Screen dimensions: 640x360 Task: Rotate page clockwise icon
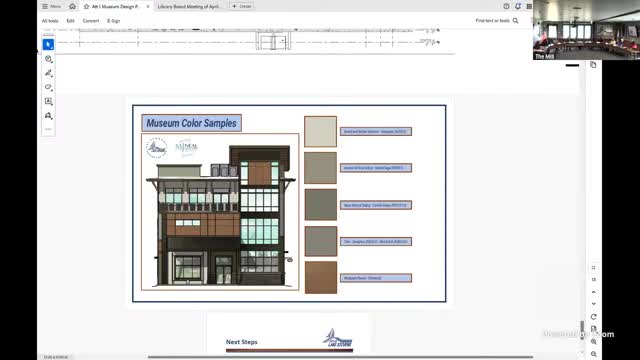tap(593, 317)
